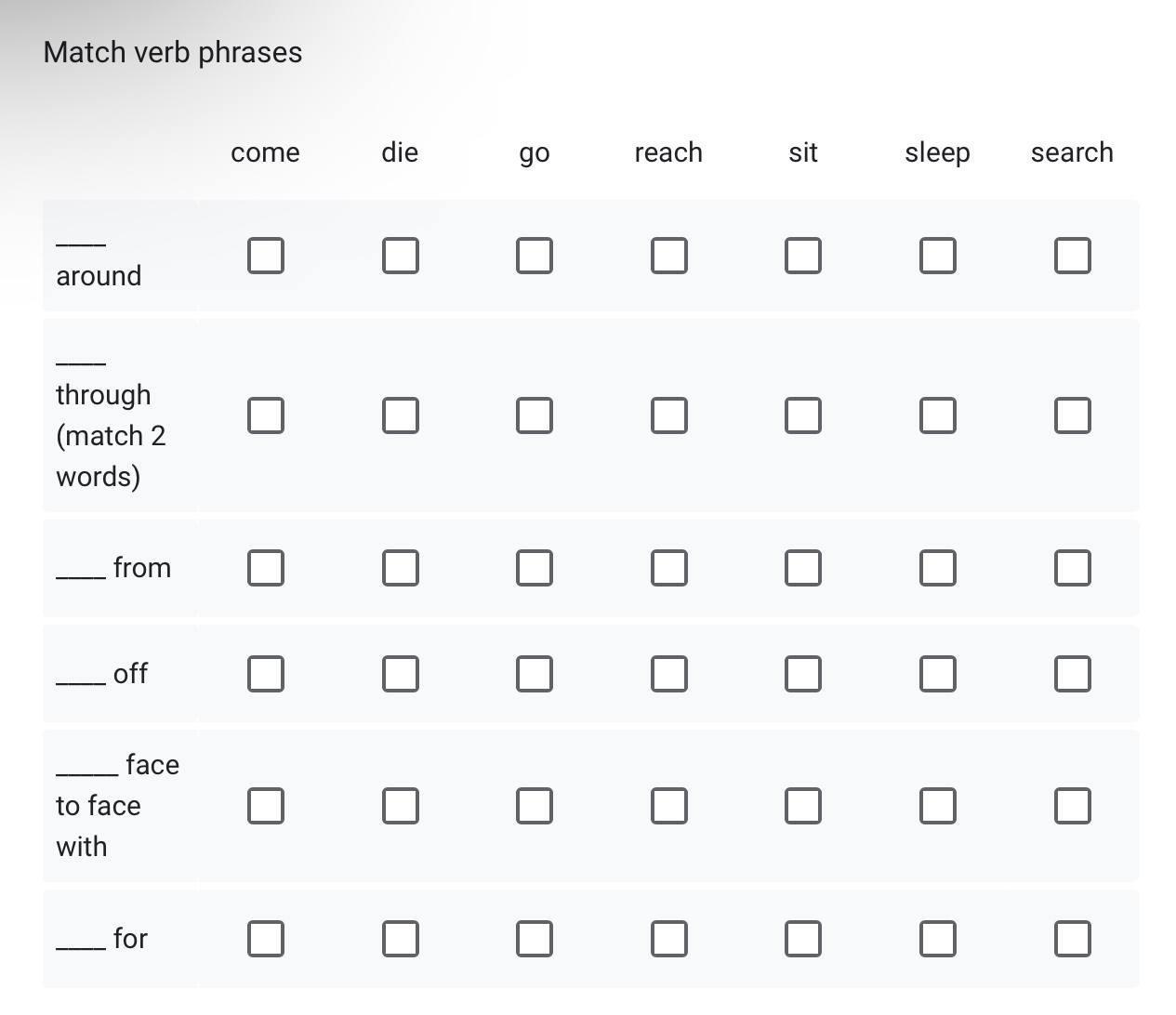
Task: Check 'search' for the '____ for' row
Action: coord(1072,939)
